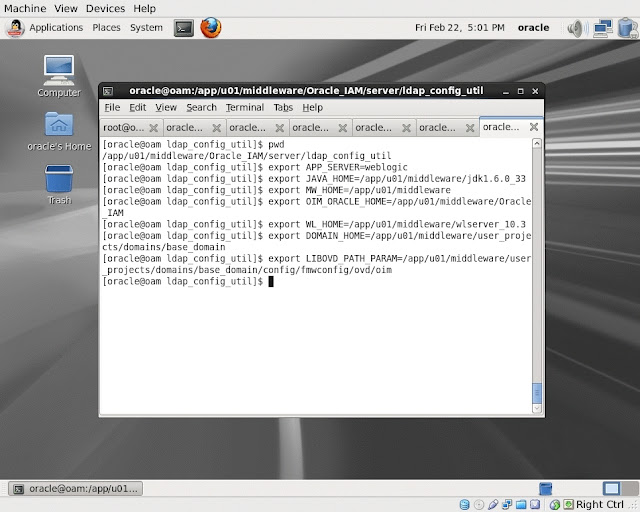This screenshot has height=512, width=640.
Task: Open the oracle user menu in the top panel
Action: pyautogui.click(x=533, y=28)
